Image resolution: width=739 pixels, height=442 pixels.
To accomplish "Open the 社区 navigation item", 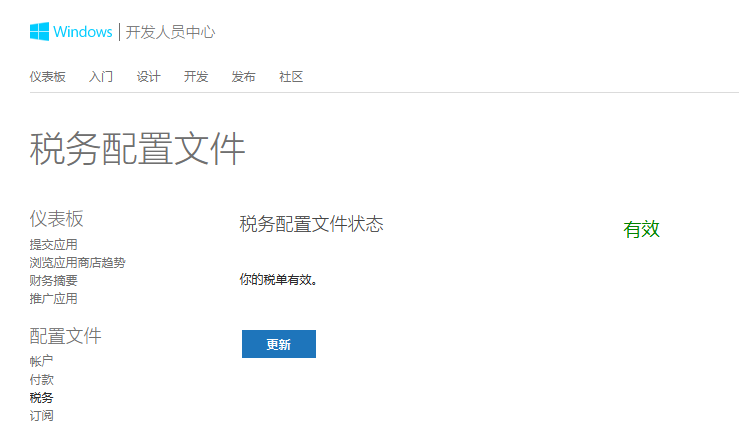I will pyautogui.click(x=291, y=77).
